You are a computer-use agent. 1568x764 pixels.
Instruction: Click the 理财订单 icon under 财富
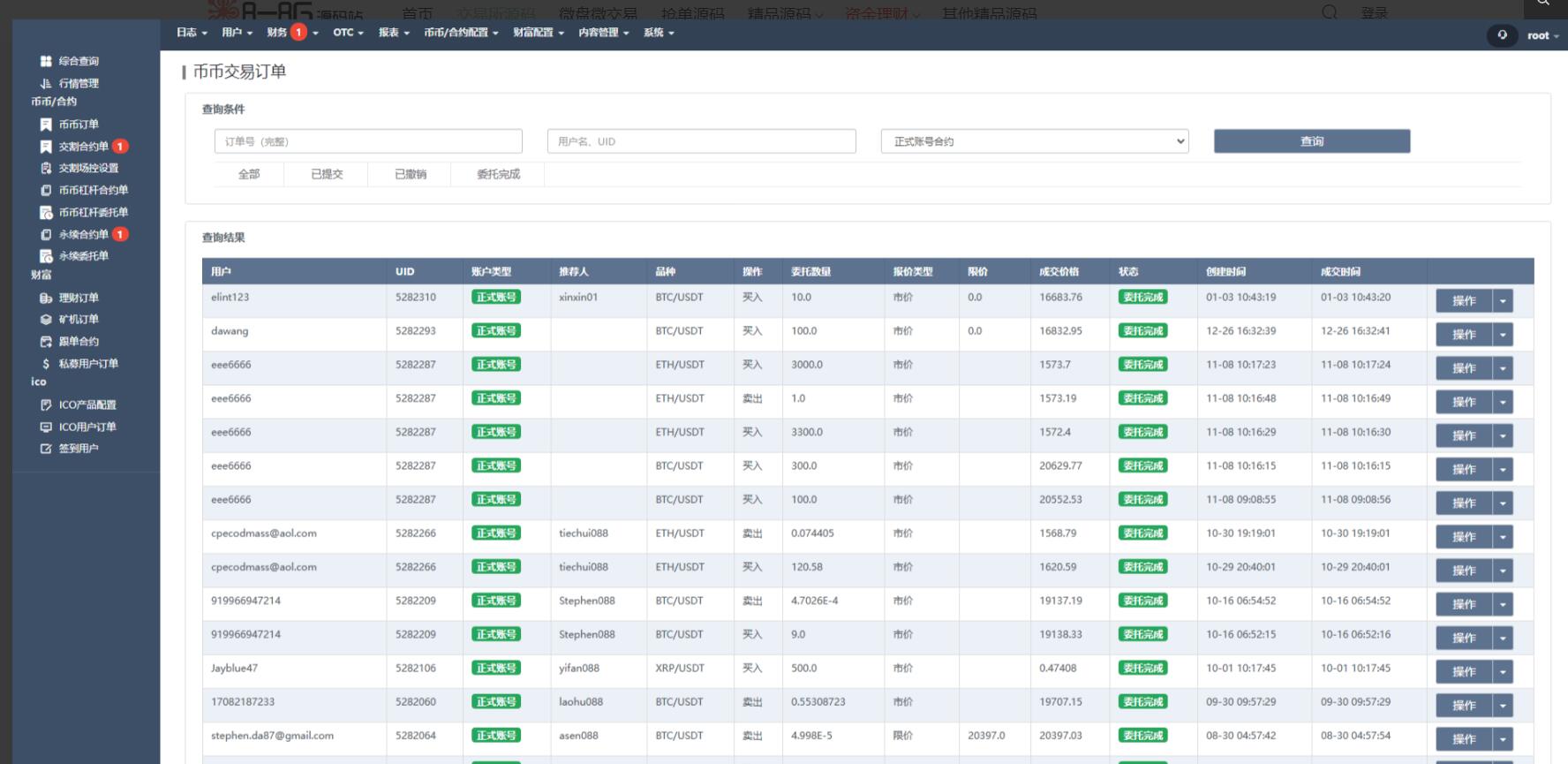click(x=46, y=298)
